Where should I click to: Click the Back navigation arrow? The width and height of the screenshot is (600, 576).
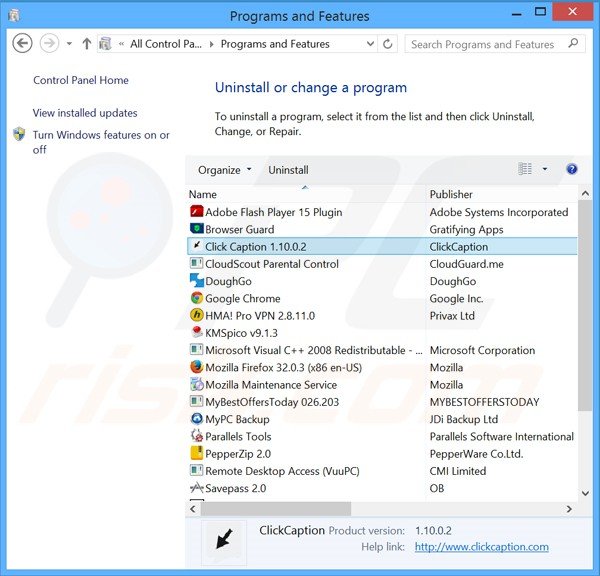click(x=22, y=43)
